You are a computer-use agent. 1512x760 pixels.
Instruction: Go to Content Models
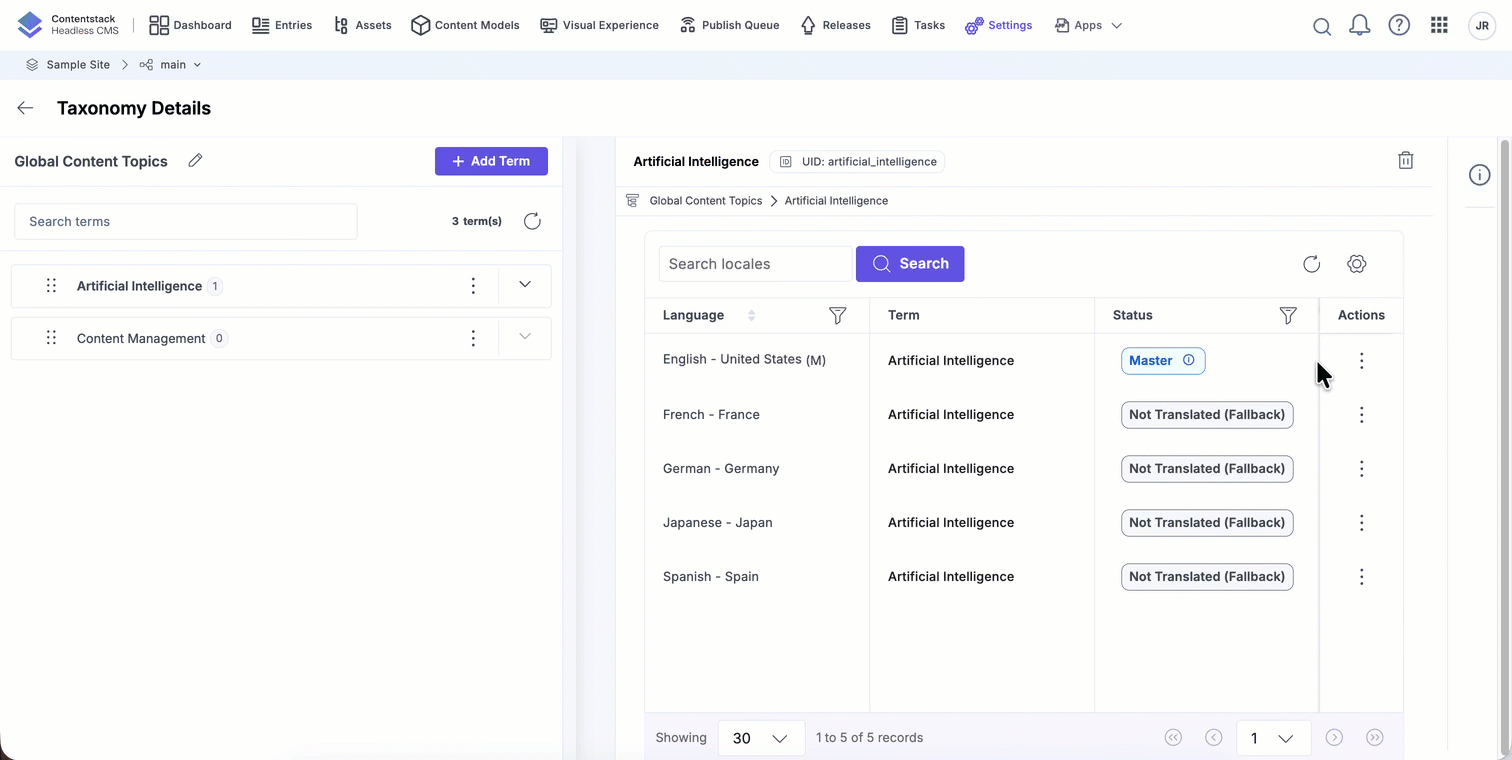[x=465, y=26]
